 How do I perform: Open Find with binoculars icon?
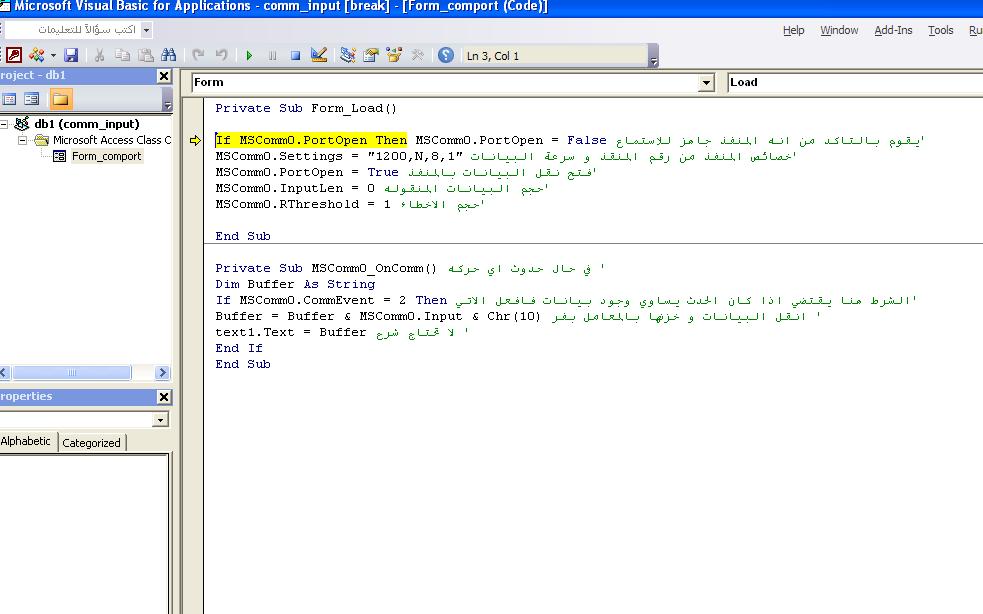[x=169, y=55]
